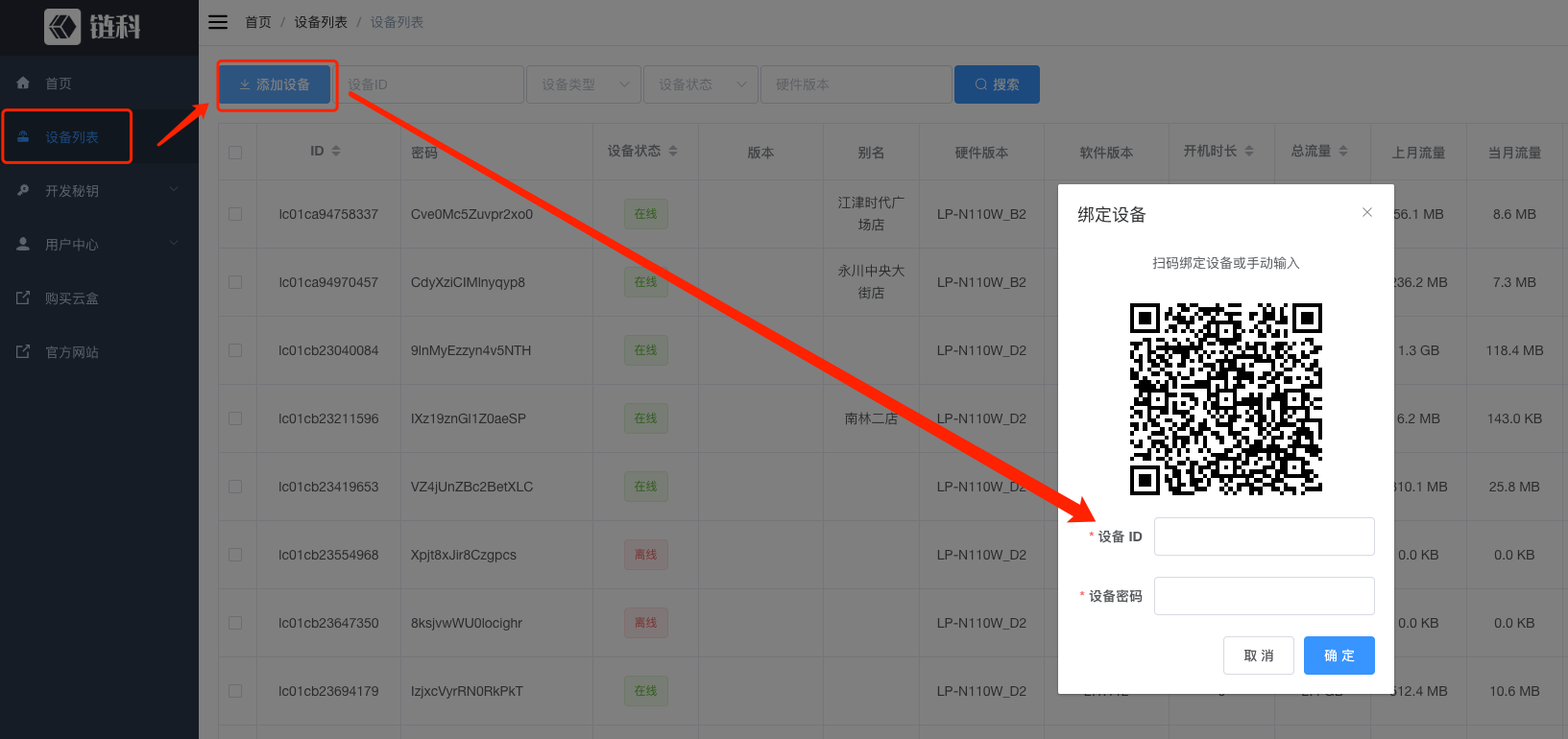Image resolution: width=1568 pixels, height=739 pixels.
Task: Click 离线 status of lc01cb23647350
Action: coord(646,623)
